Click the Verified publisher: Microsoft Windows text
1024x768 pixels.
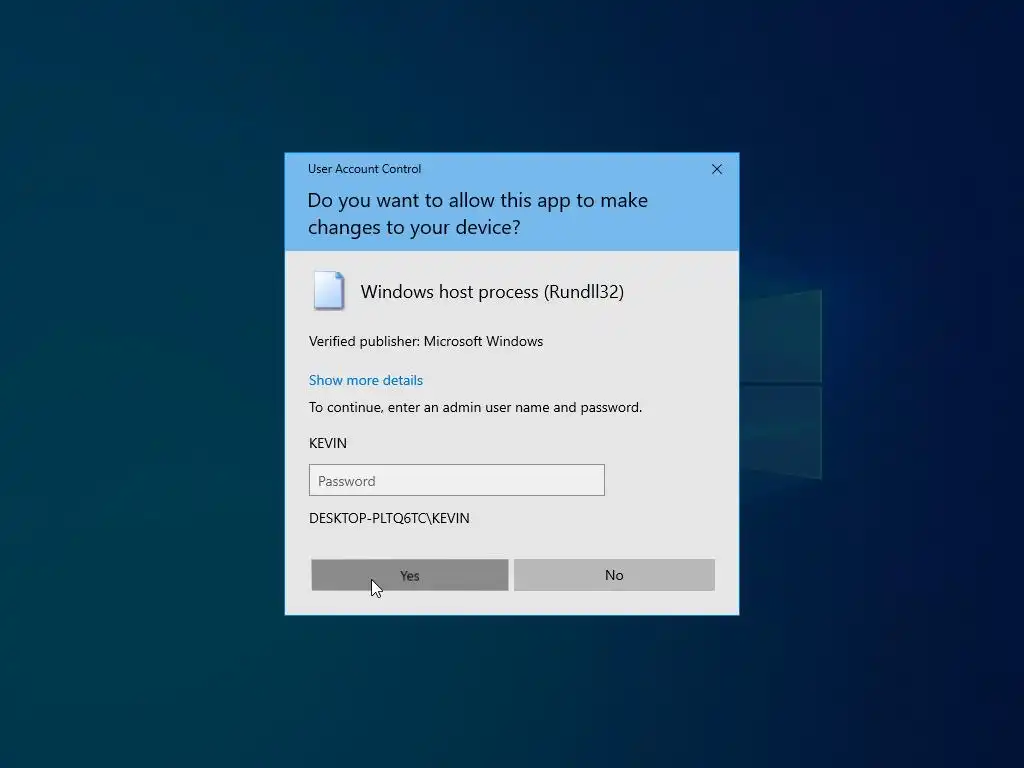click(x=426, y=342)
